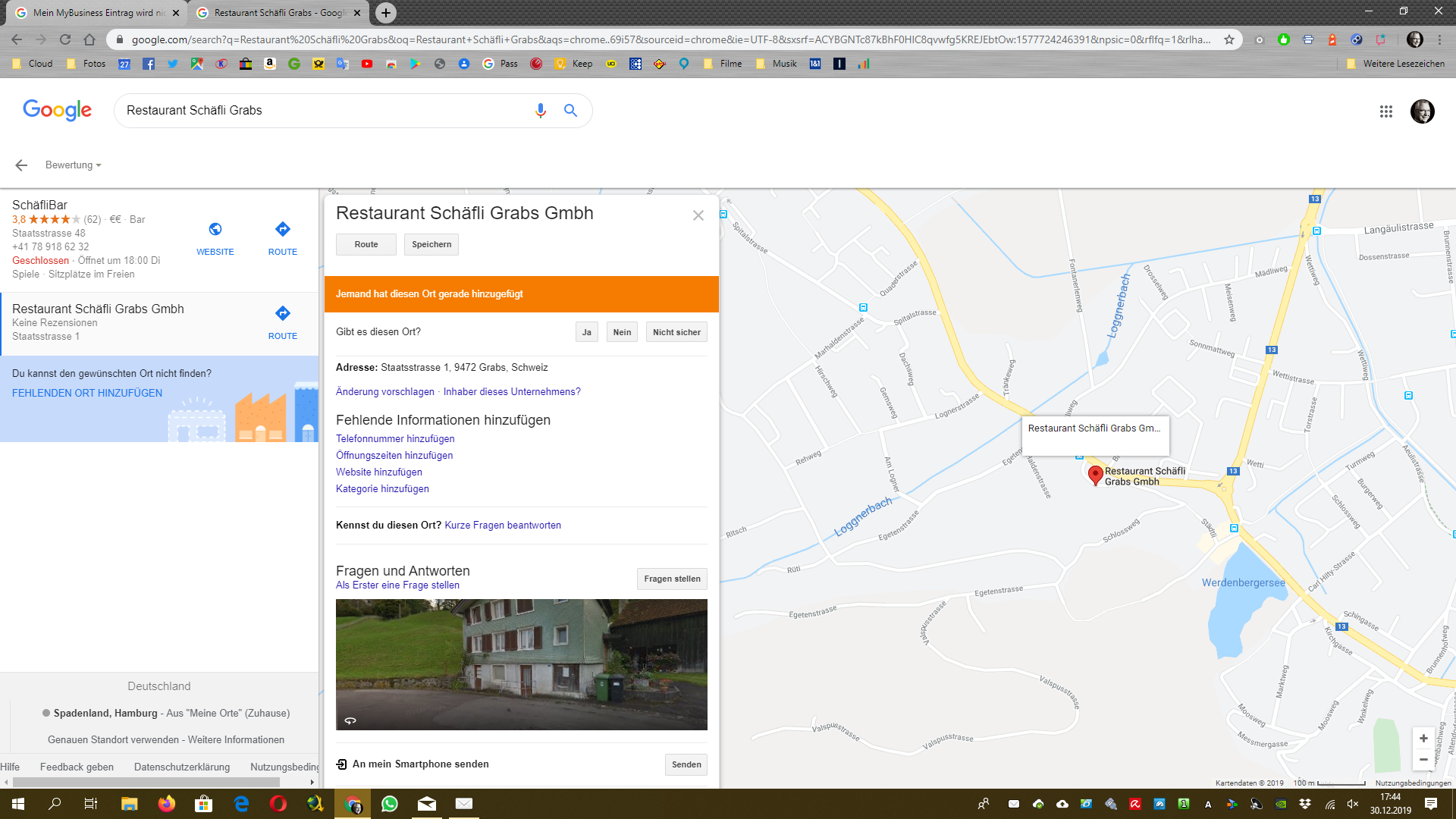1456x819 pixels.
Task: Open SchäfliBar website globe icon
Action: click(215, 229)
